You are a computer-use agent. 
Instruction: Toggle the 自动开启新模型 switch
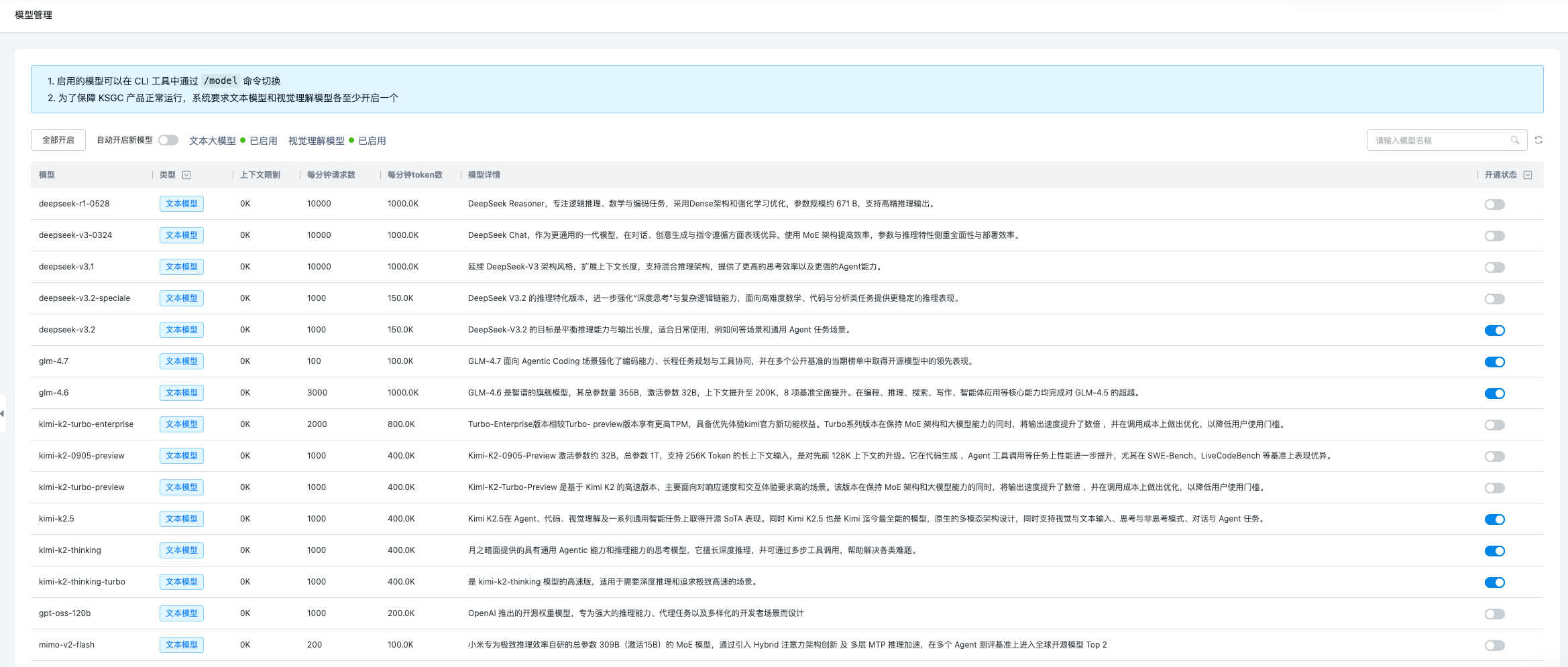click(168, 140)
